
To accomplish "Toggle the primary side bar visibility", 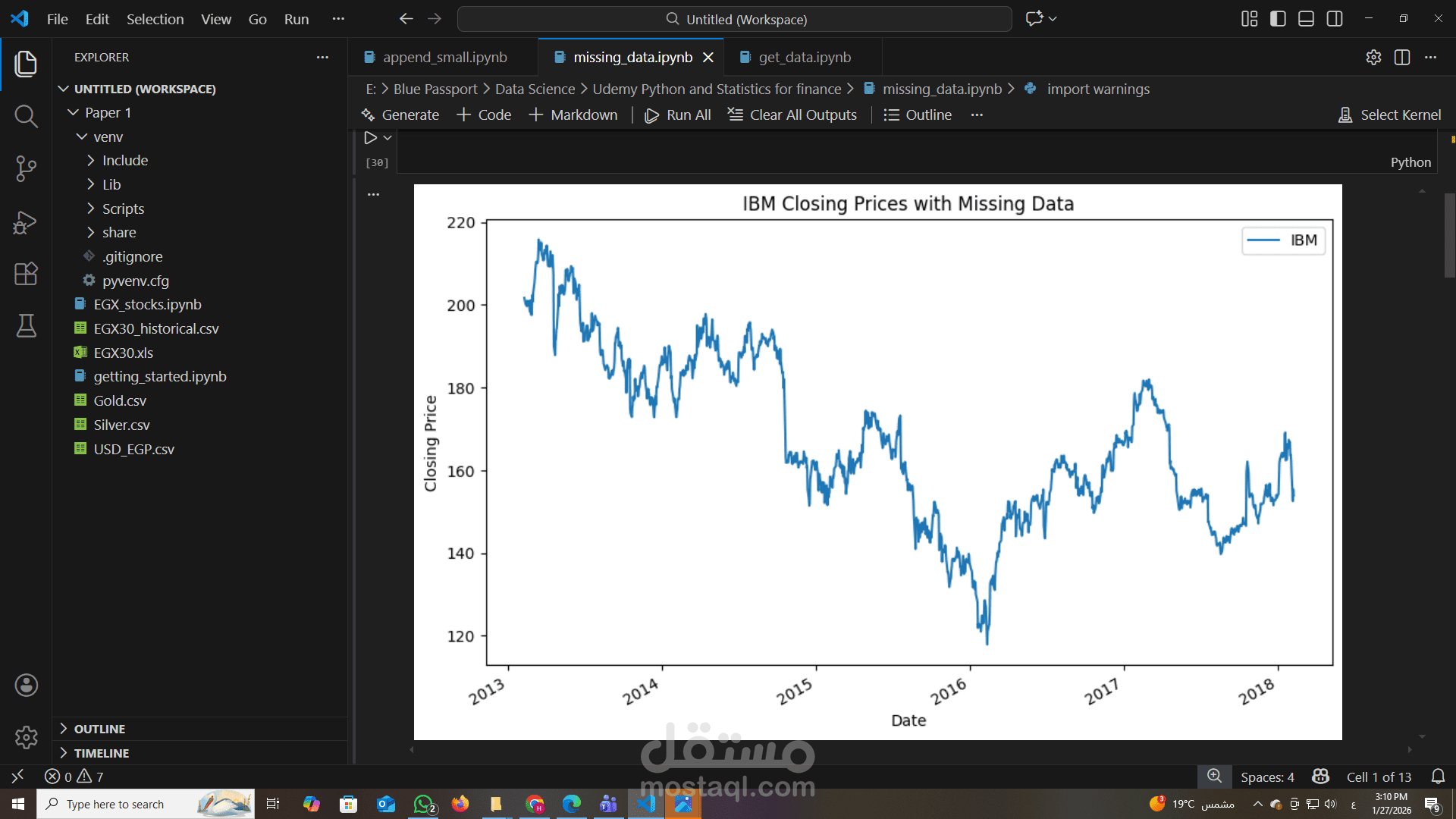I will pyautogui.click(x=1278, y=19).
